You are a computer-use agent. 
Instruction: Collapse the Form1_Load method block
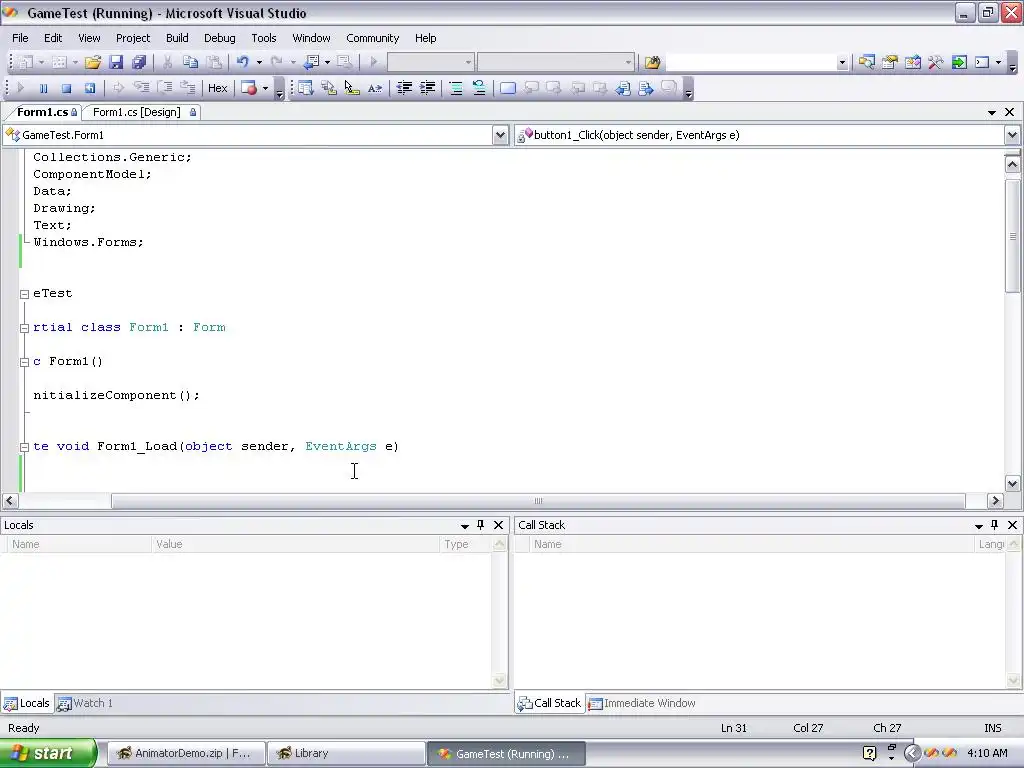coord(24,447)
